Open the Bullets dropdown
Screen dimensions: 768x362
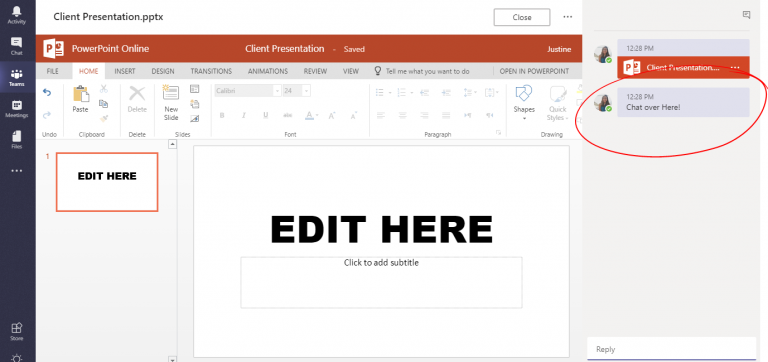pos(390,92)
